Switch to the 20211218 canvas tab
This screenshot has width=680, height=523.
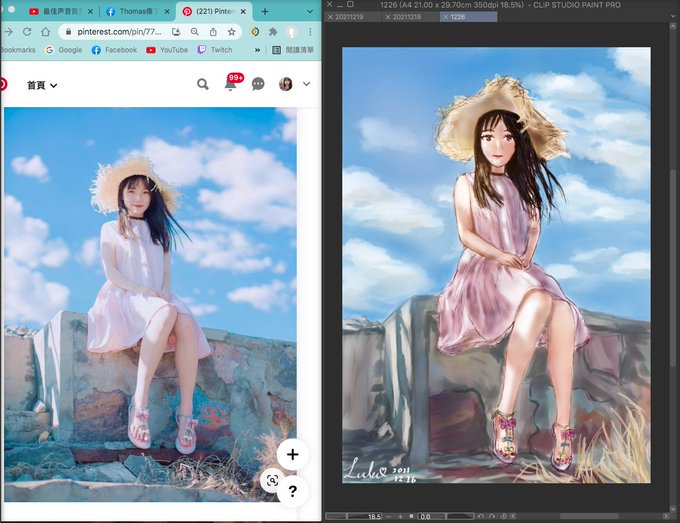(x=411, y=17)
